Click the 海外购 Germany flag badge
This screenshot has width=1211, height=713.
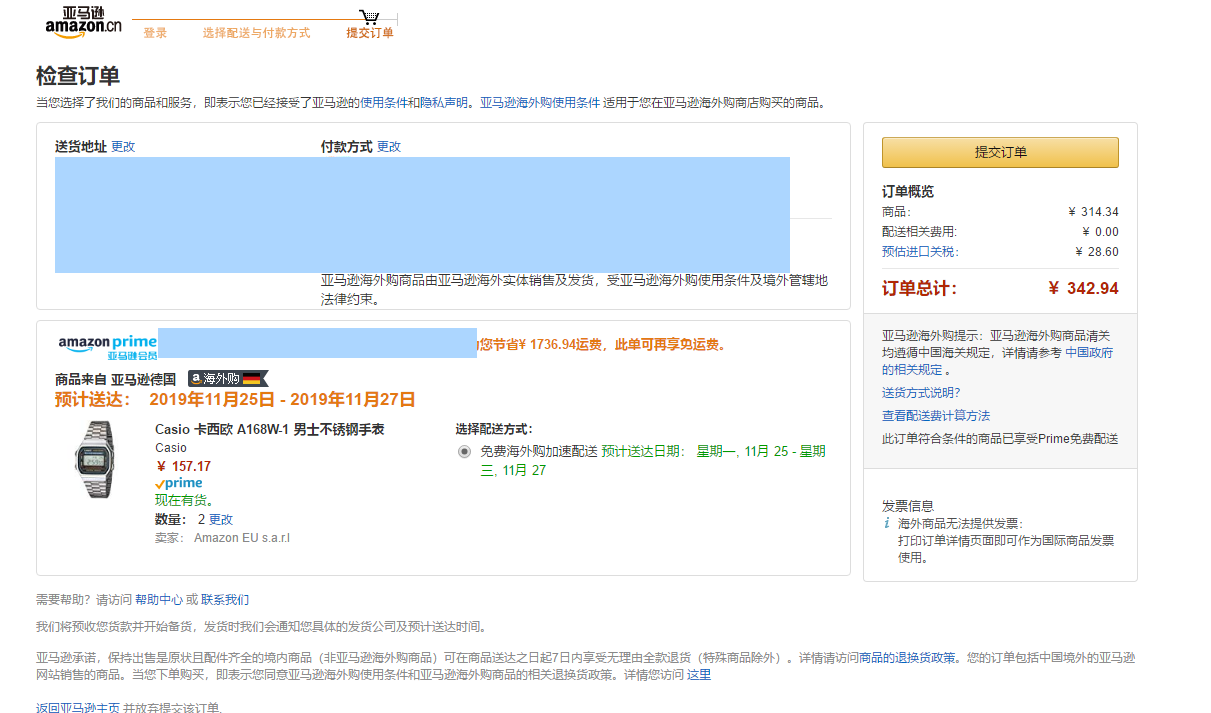pos(229,379)
